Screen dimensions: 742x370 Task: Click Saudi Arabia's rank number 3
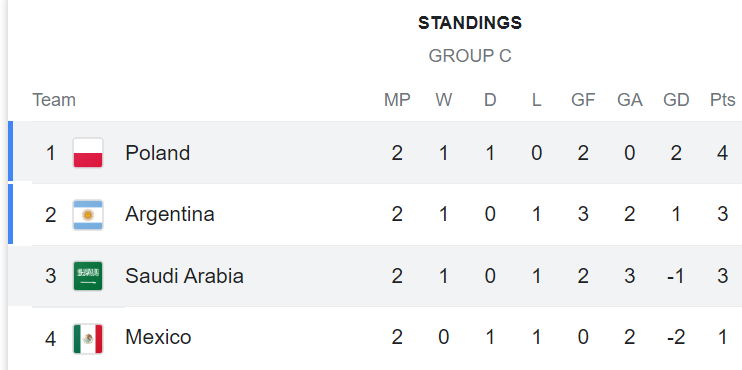pos(51,276)
